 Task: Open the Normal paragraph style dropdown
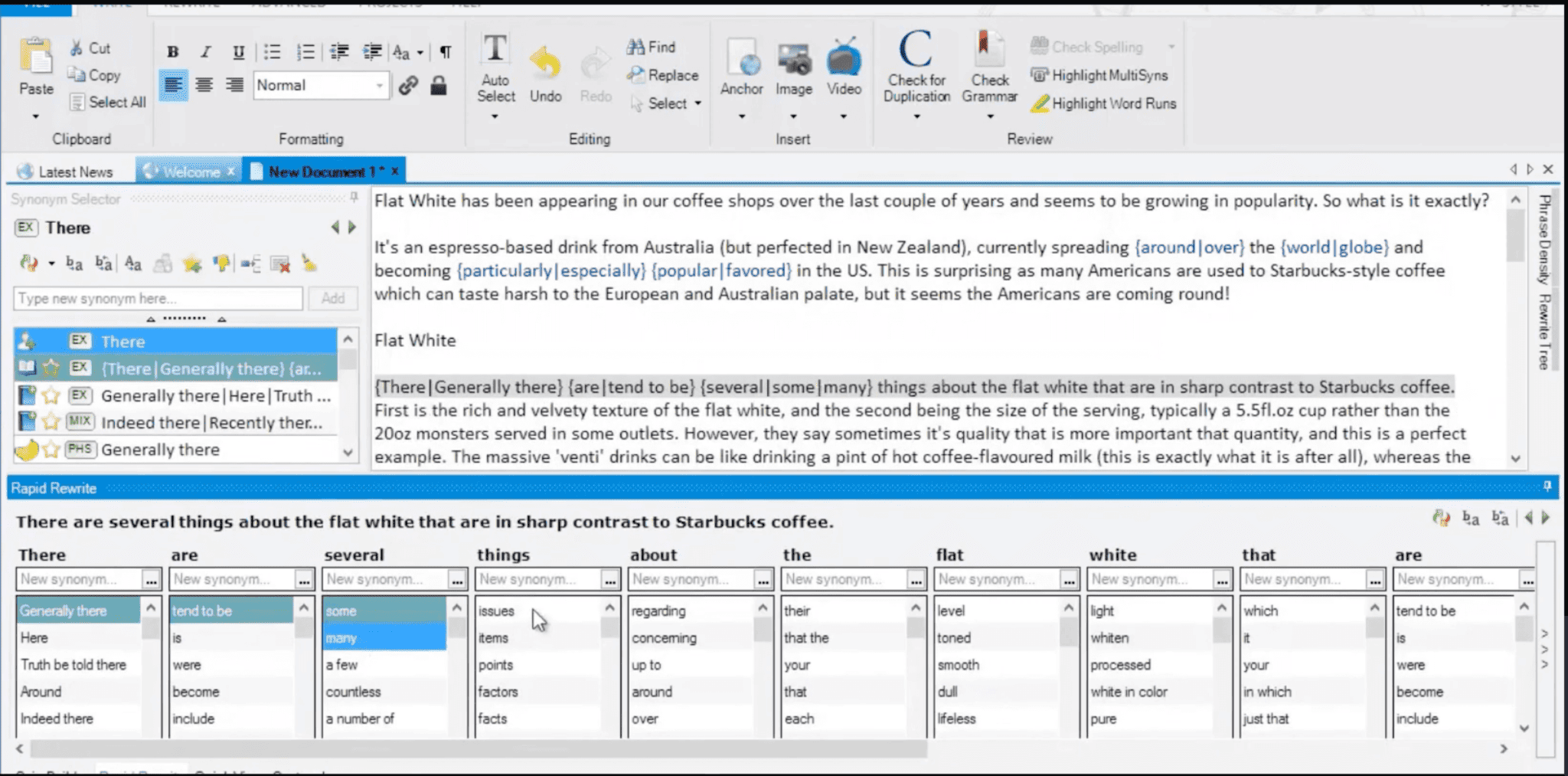point(381,85)
